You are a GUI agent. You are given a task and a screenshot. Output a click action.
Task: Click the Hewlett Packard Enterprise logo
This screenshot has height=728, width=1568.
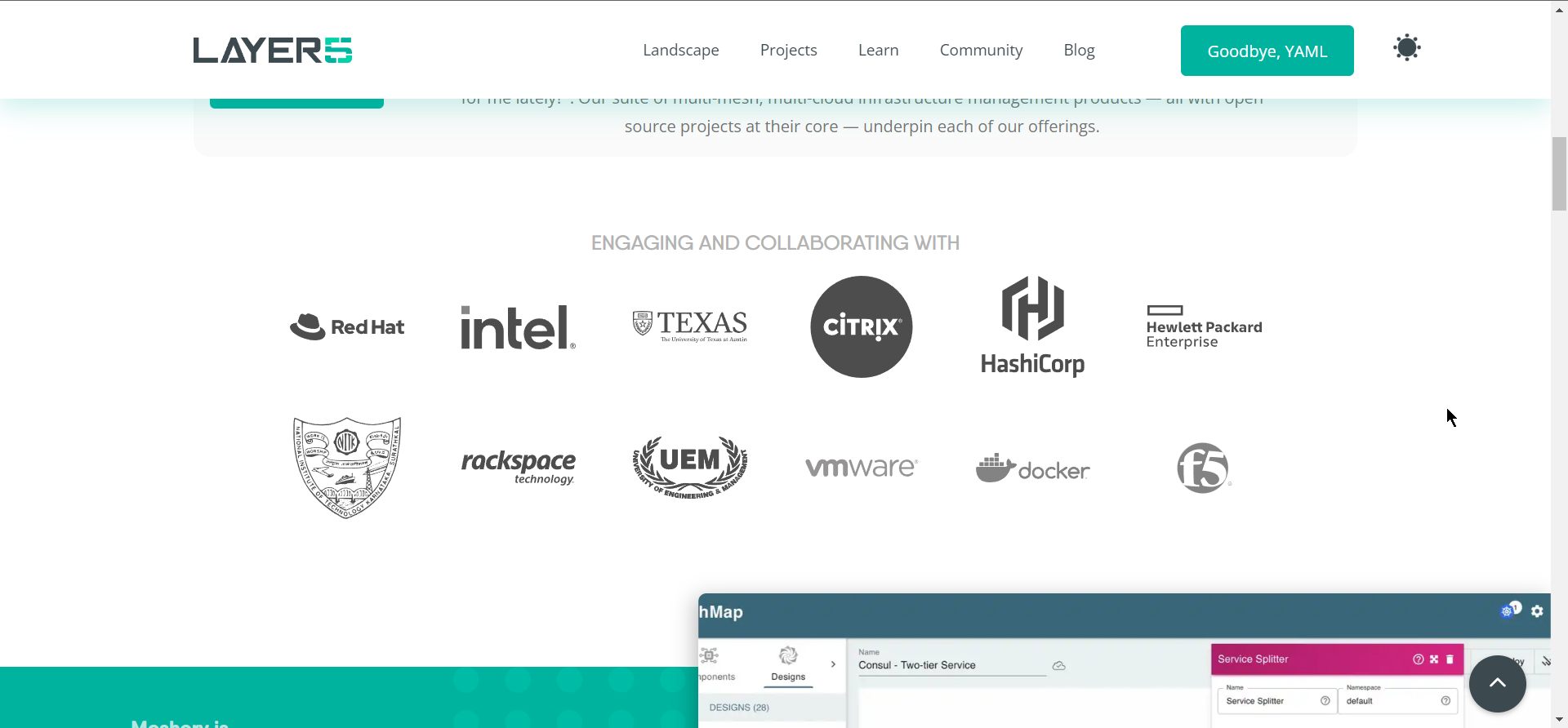1204,326
